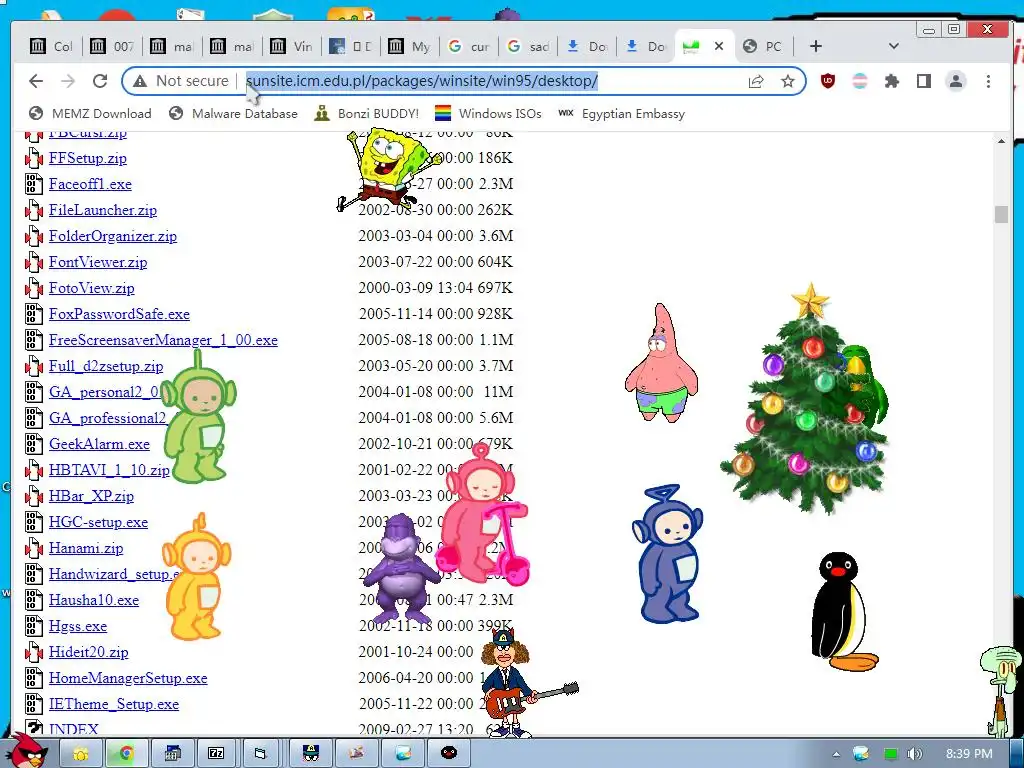The height and width of the screenshot is (768, 1024).
Task: Open the Pingu taskbar button
Action: 449,754
